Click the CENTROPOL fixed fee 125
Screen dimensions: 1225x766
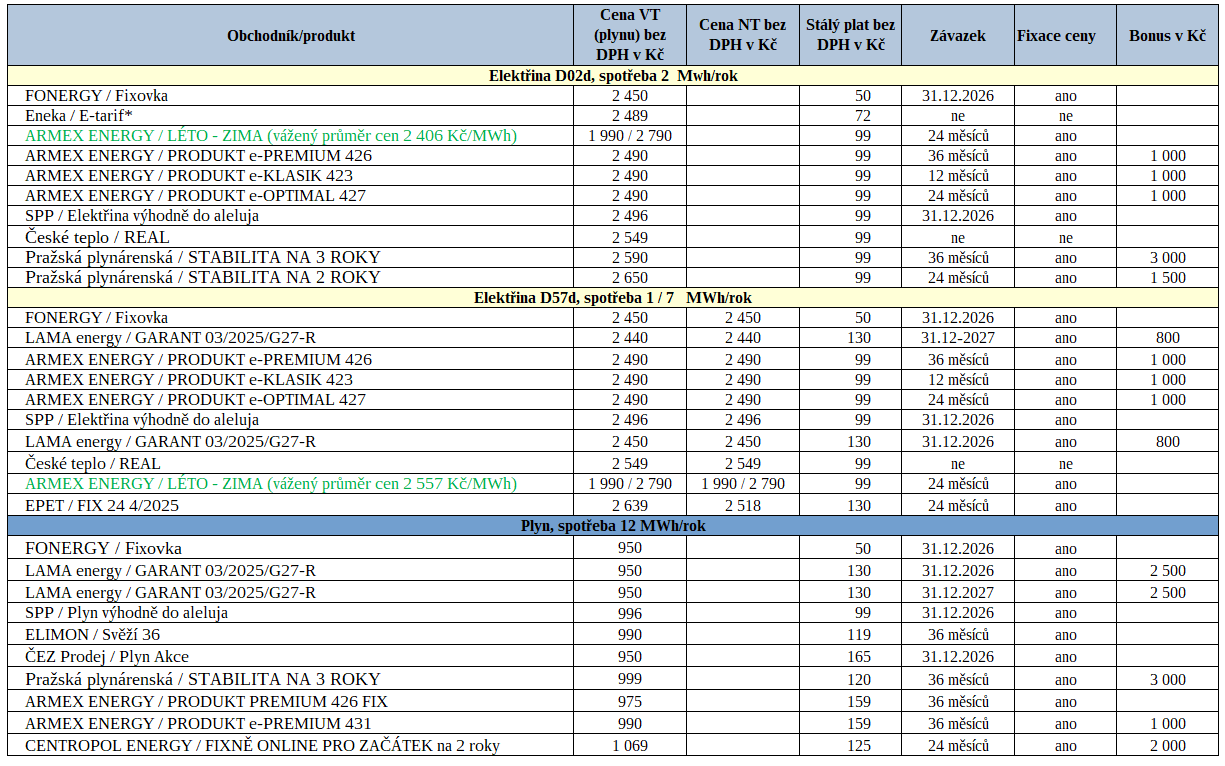(859, 746)
